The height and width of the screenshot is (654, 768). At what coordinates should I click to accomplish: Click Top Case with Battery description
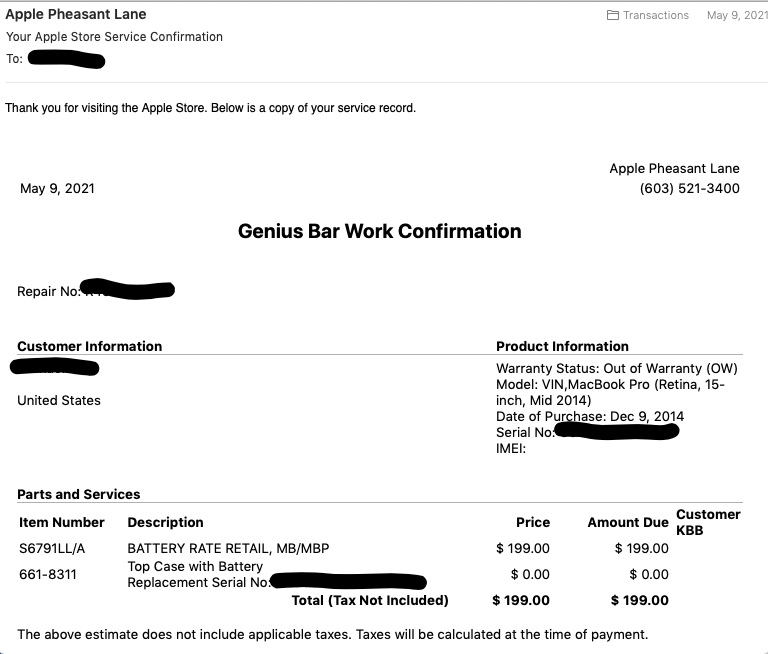click(x=195, y=567)
